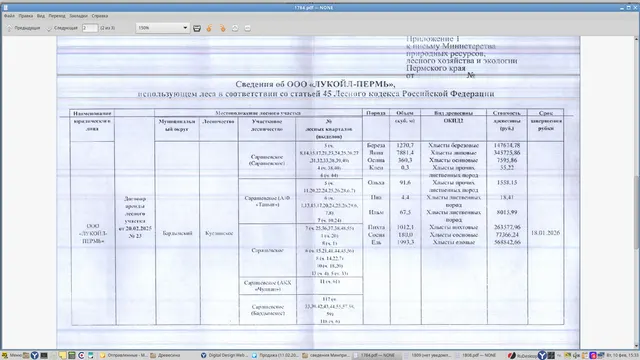Launch Yandex browser from taskbar launcher
The image size is (640, 360).
tap(35, 356)
